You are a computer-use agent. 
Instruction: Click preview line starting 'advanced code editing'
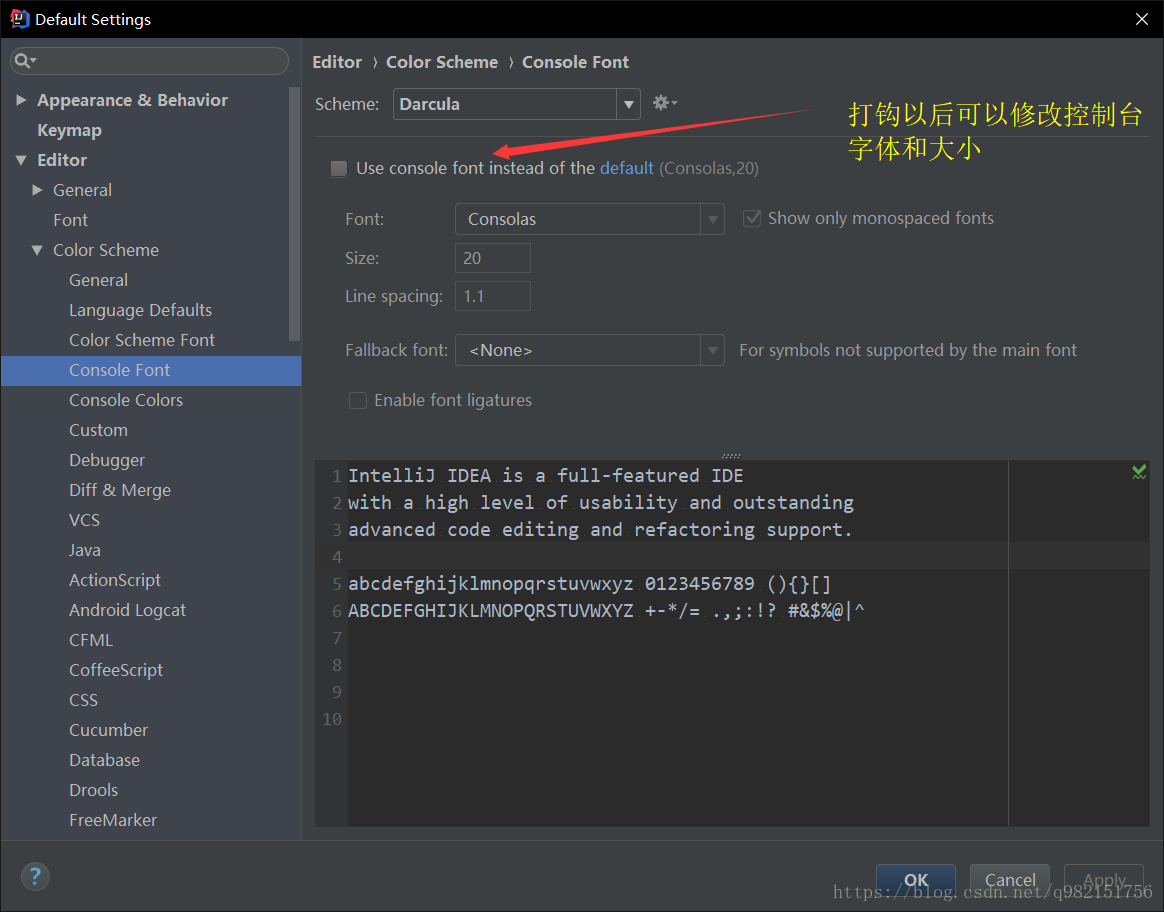600,530
